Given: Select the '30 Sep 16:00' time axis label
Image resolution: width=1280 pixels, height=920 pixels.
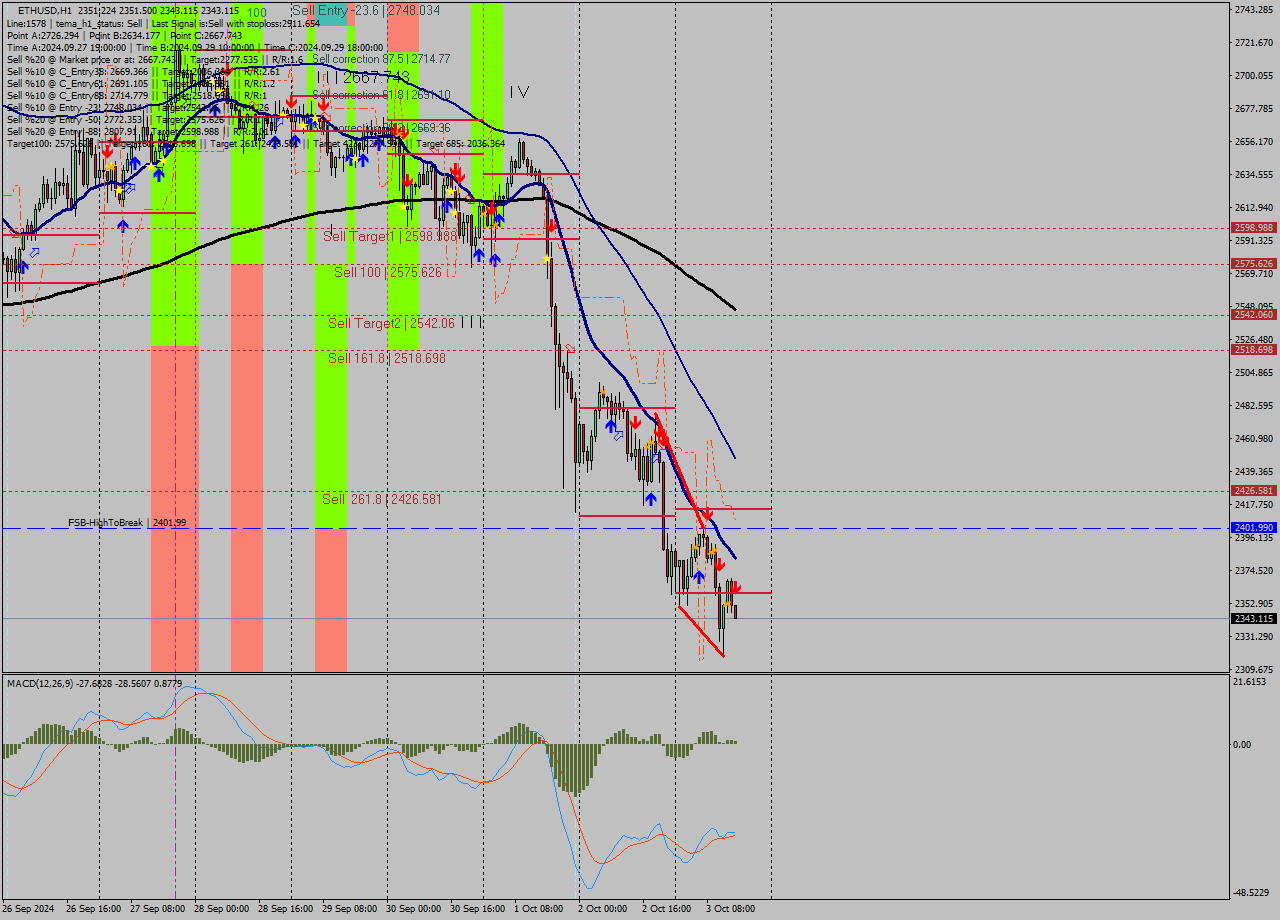Looking at the screenshot, I should [x=477, y=909].
